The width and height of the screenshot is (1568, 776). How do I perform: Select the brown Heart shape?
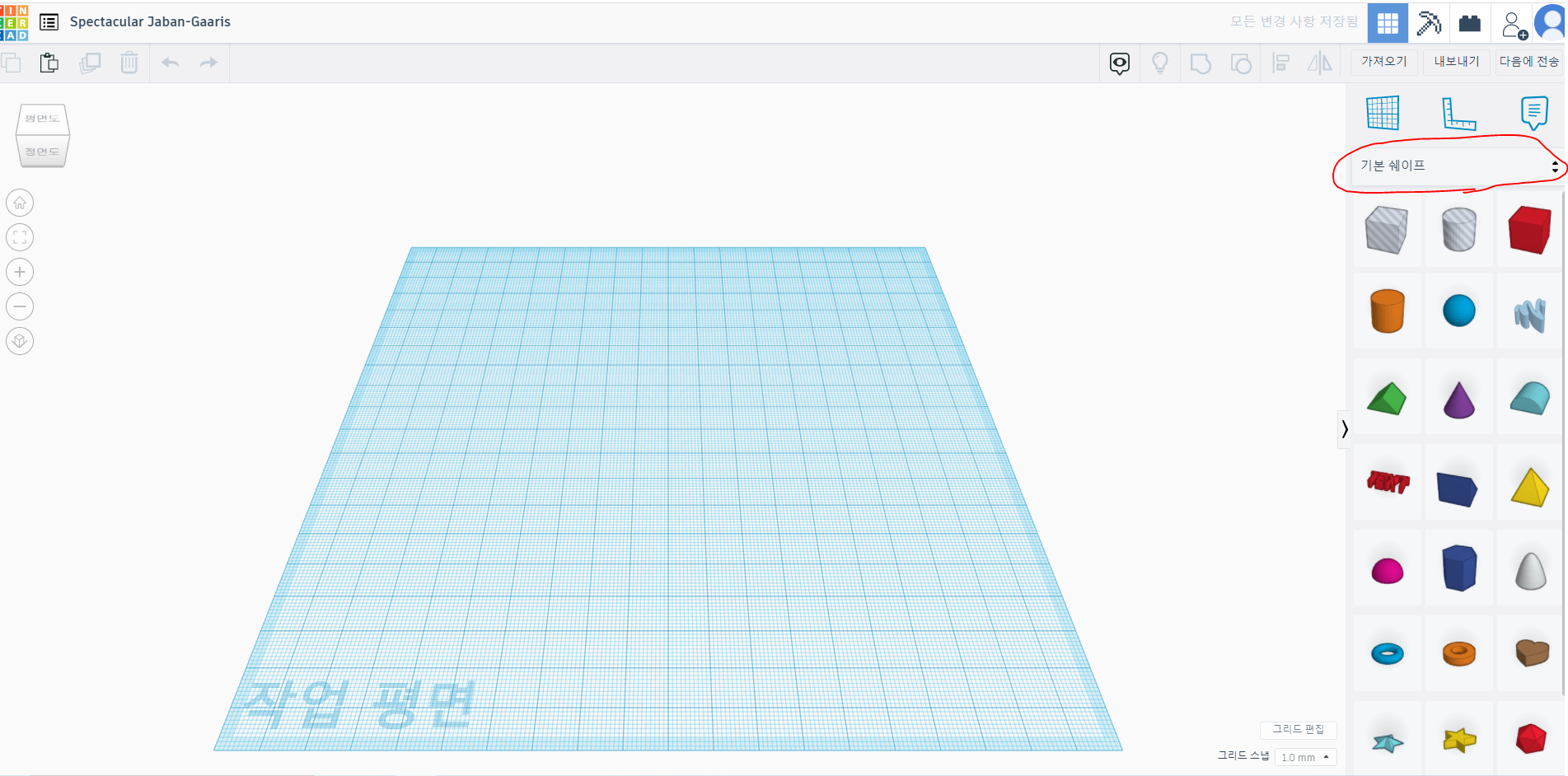tap(1532, 653)
